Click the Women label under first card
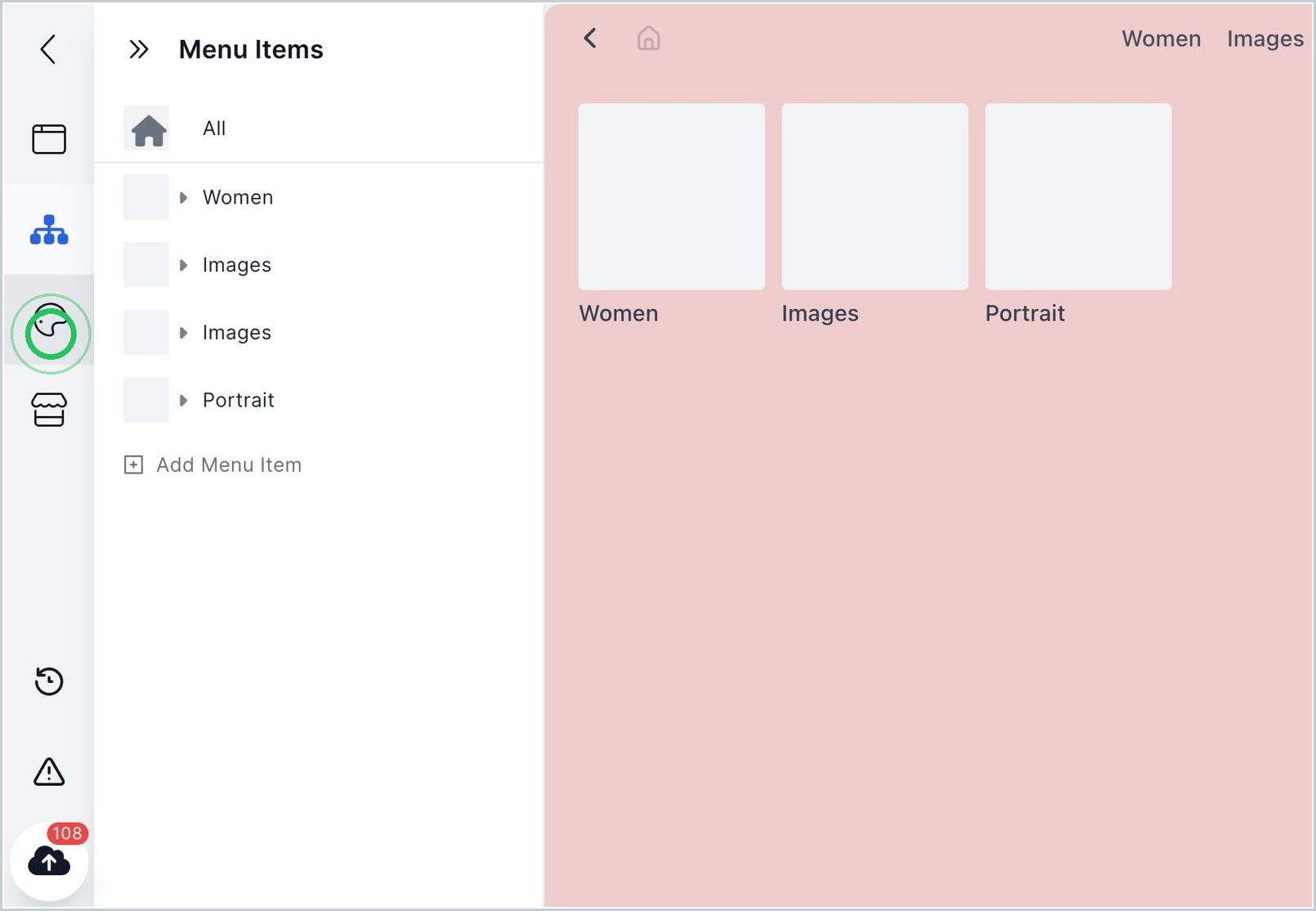This screenshot has height=911, width=1316. [619, 313]
